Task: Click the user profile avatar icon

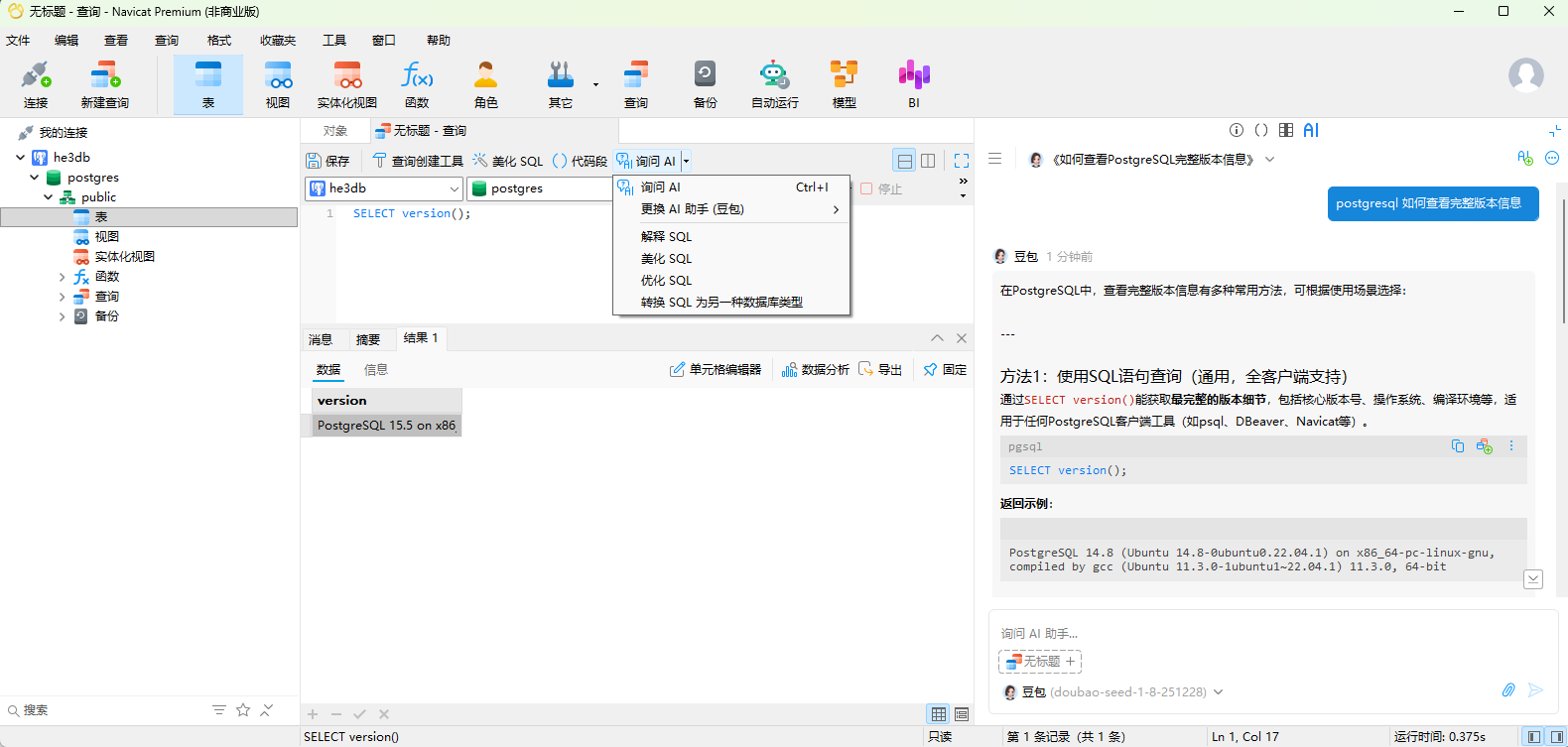Action: (x=1526, y=75)
